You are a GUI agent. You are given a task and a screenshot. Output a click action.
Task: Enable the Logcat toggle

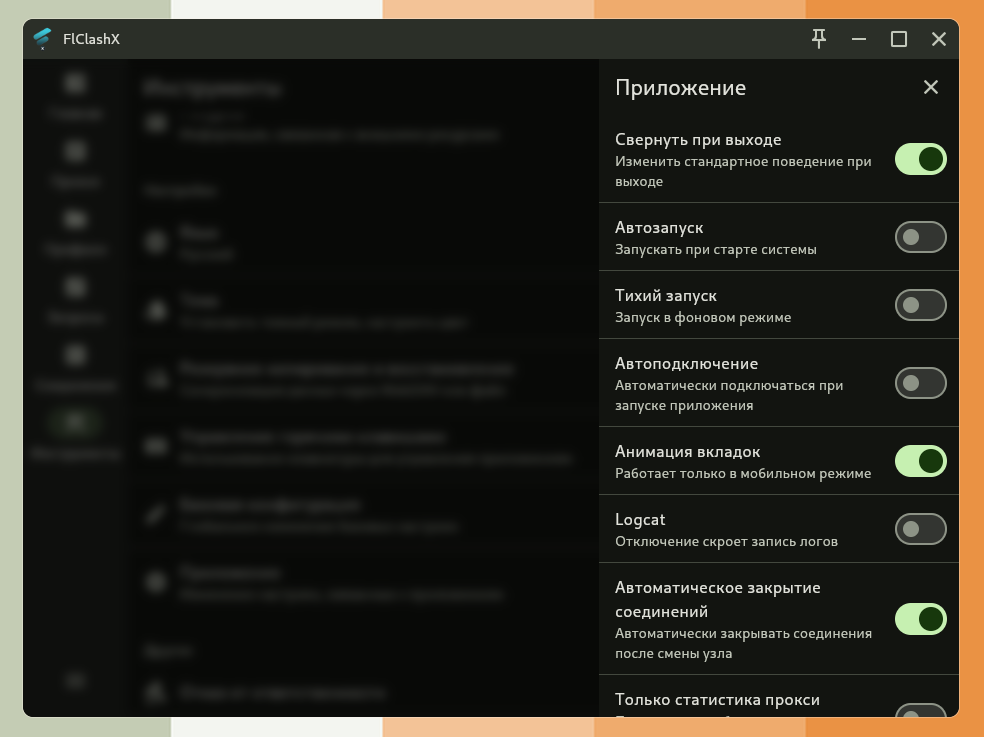pos(920,529)
